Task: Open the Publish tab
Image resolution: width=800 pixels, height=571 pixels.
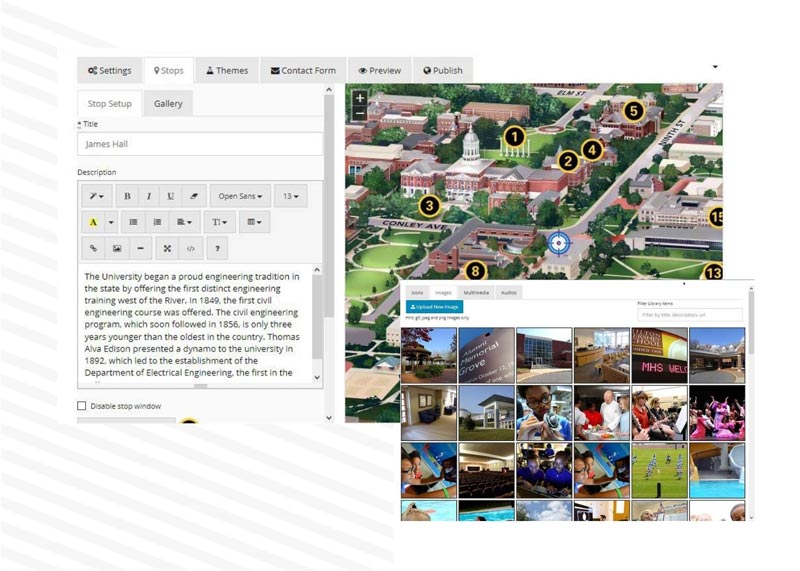Action: [443, 70]
